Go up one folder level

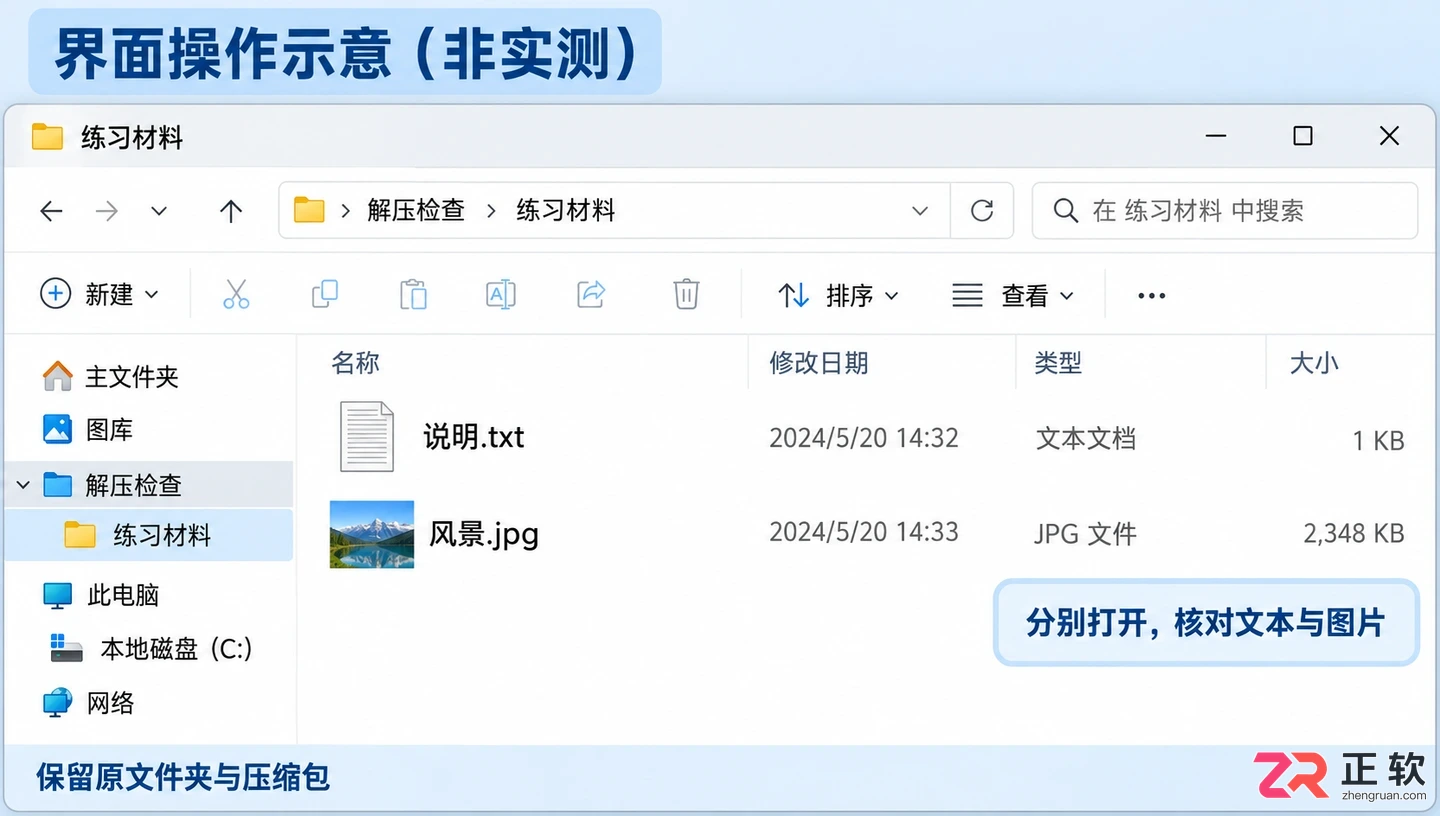231,211
